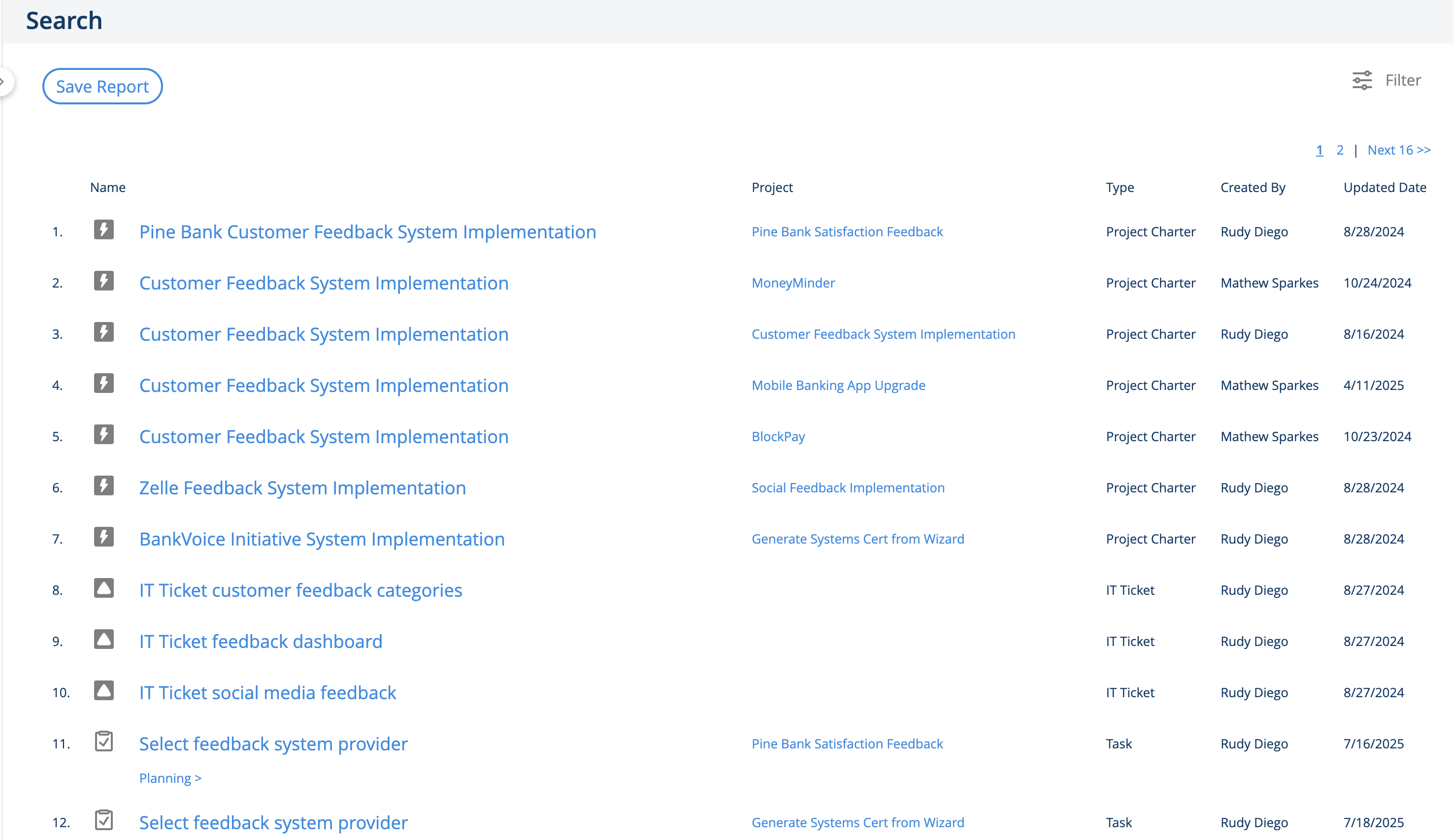The height and width of the screenshot is (840, 1453).
Task: Go to results page 2
Action: (1340, 150)
